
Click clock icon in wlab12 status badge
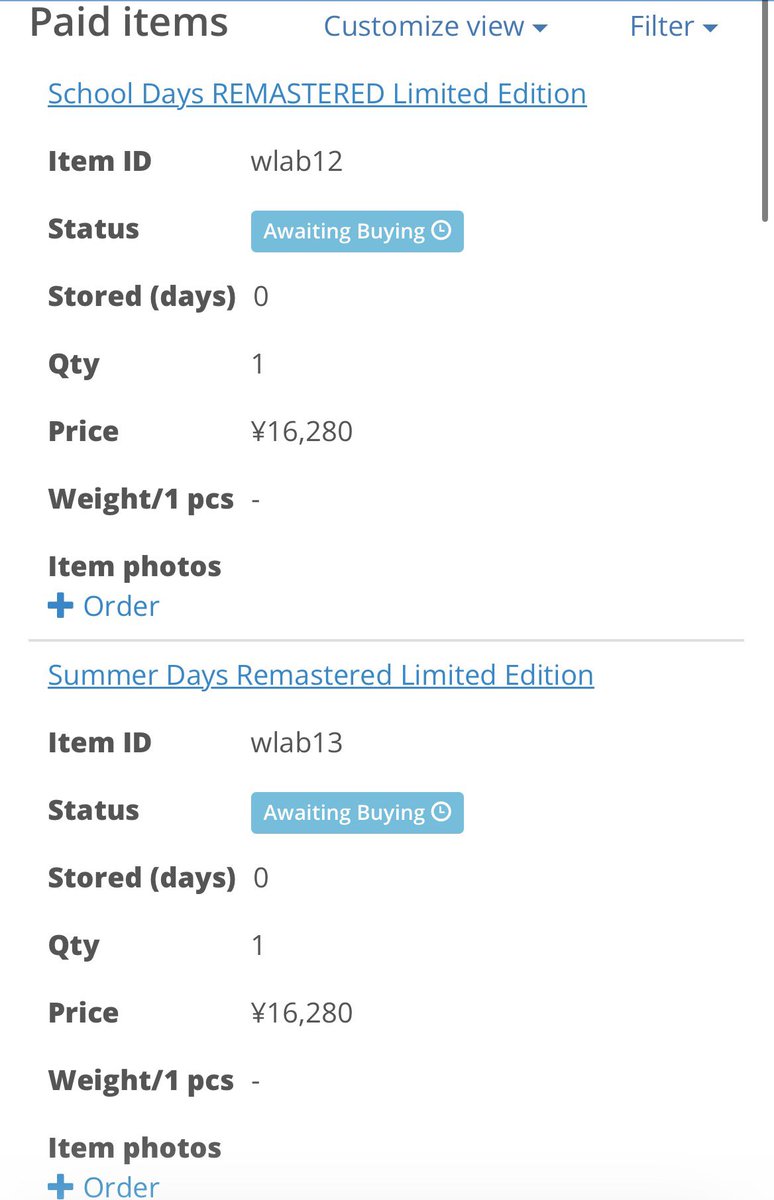[441, 231]
